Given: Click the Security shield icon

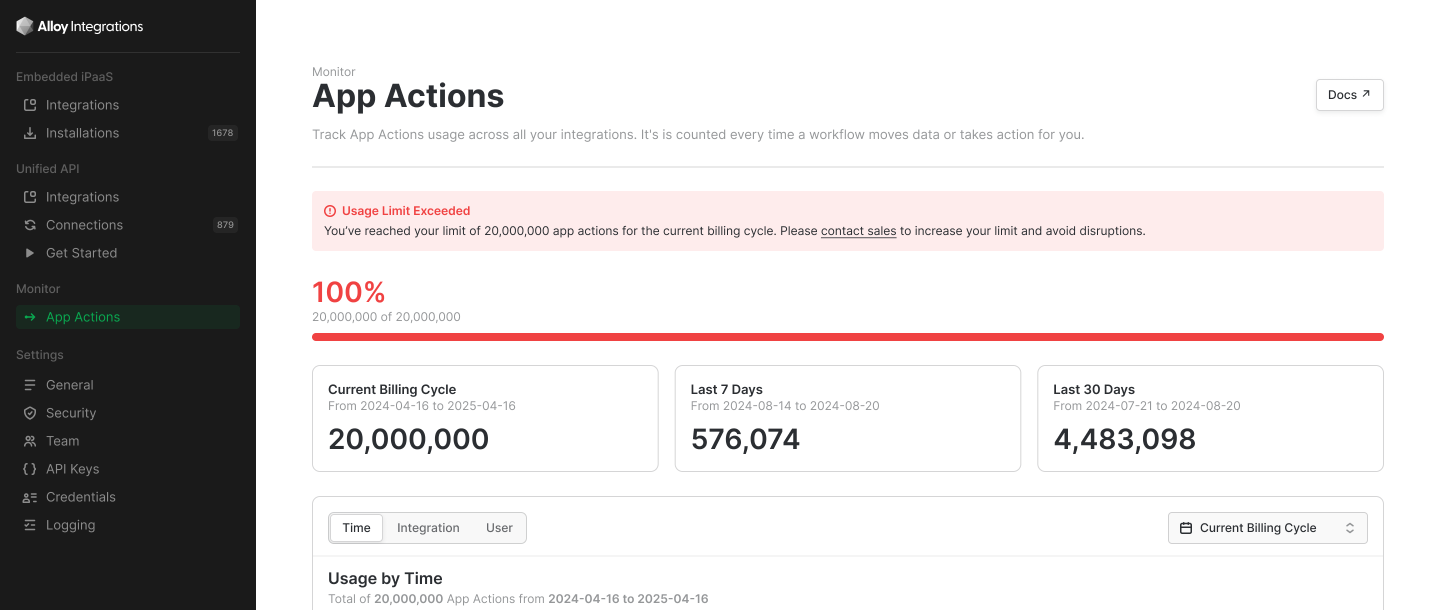Looking at the screenshot, I should point(30,413).
